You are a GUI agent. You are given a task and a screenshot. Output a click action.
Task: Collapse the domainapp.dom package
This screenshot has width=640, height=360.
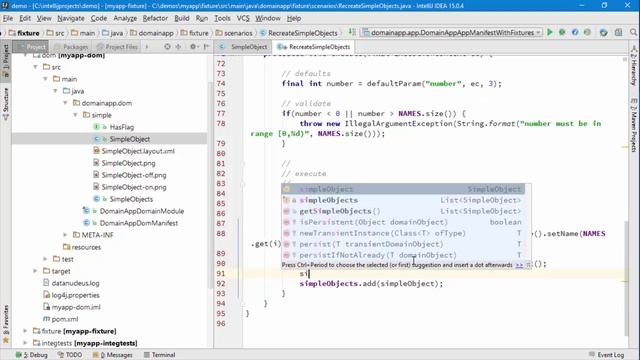[65, 103]
